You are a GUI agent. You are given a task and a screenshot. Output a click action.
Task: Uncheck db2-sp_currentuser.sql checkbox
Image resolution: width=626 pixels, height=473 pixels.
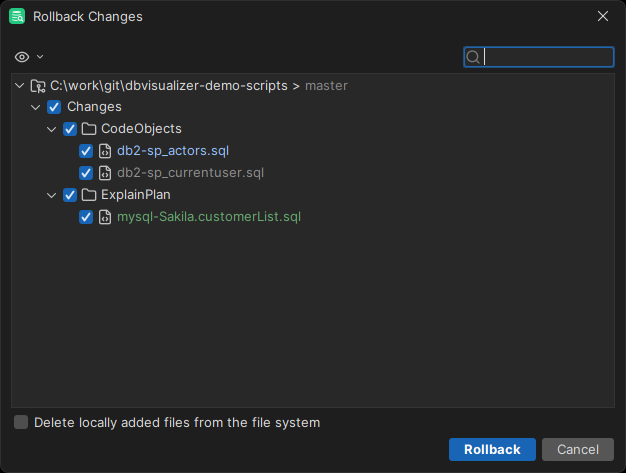86,173
